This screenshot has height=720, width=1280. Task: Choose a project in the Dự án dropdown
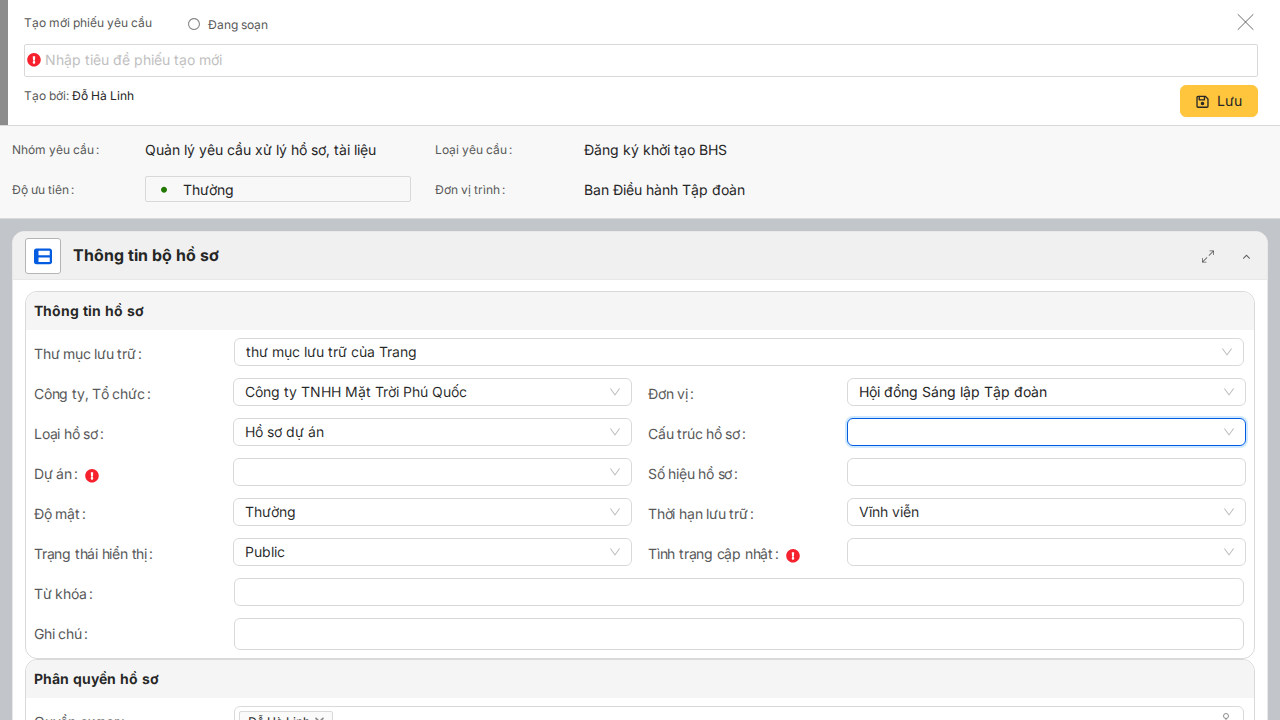432,472
